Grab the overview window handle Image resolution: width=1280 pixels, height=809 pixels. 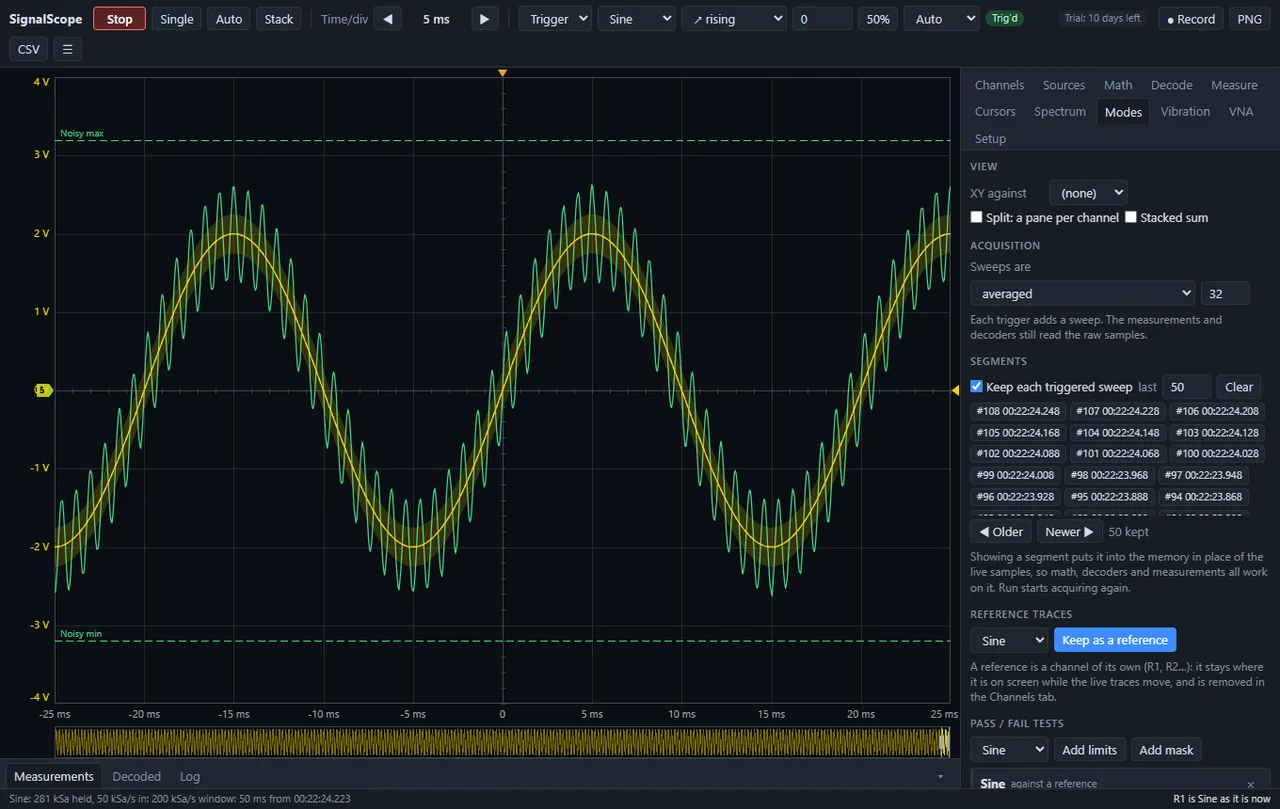(x=944, y=742)
